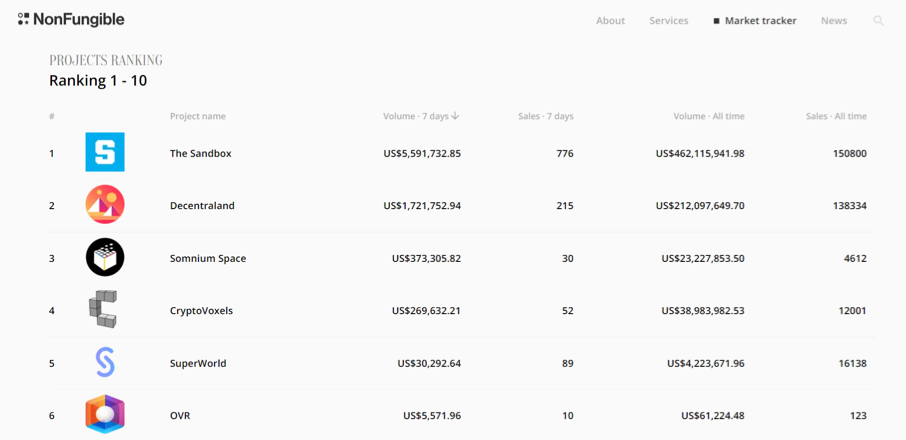Sort by Sales 7 days header
The image size is (906, 440).
click(x=545, y=116)
